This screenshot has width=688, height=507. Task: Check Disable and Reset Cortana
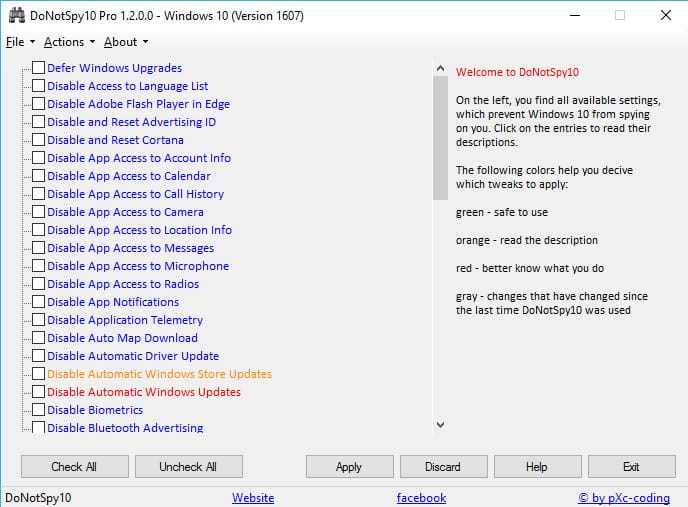tap(39, 140)
